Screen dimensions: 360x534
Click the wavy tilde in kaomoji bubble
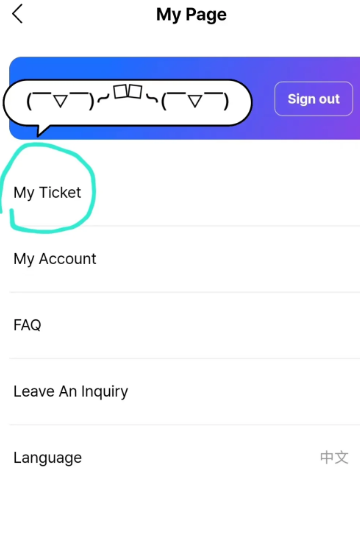point(103,99)
